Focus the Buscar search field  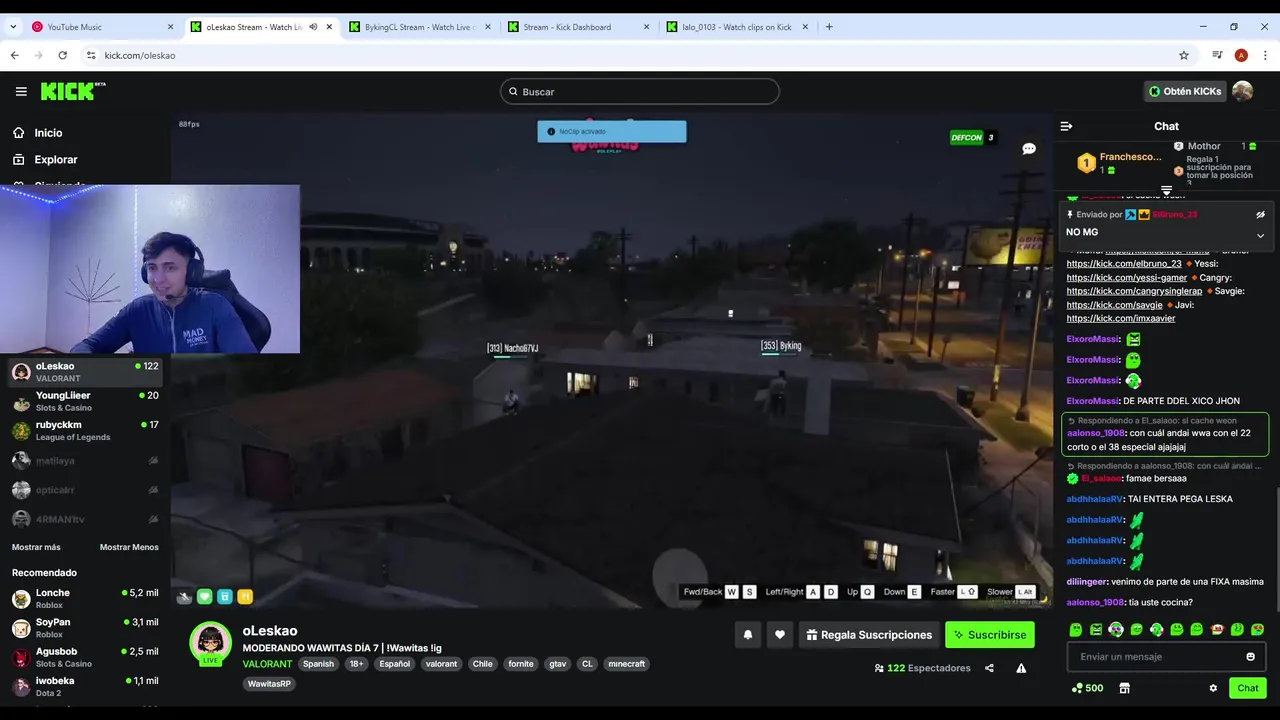coord(640,92)
